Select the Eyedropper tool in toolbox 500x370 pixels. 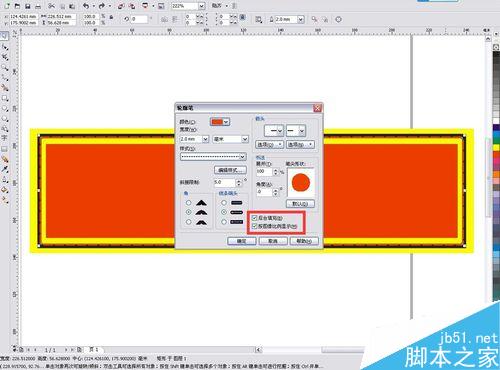pyautogui.click(x=5, y=169)
